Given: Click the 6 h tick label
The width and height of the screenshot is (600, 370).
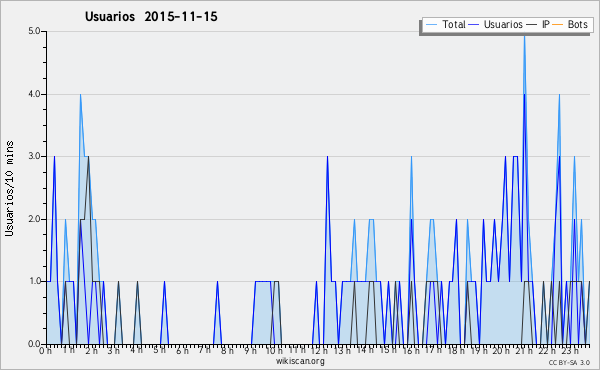Looking at the screenshot, I should (182, 350).
